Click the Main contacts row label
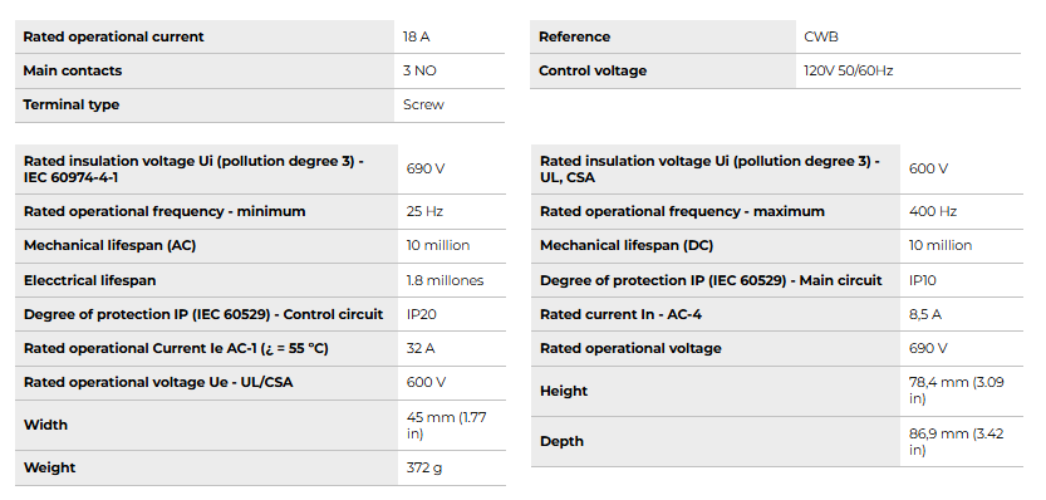Screen dimensions: 1046x500 72,71
